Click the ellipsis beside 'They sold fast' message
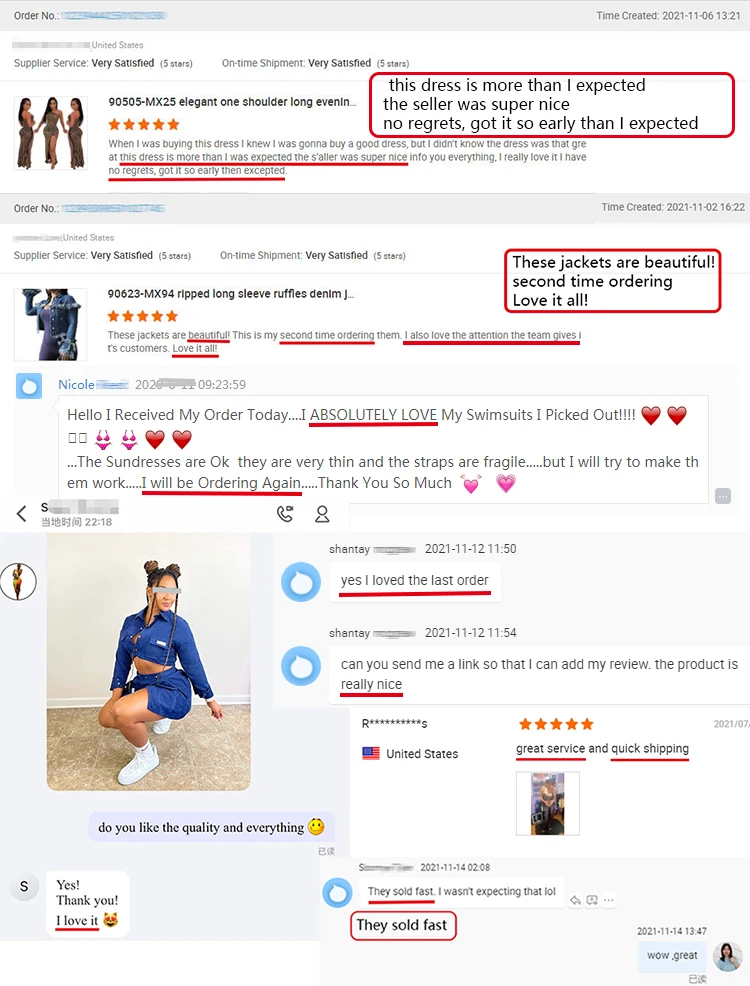This screenshot has height=986, width=750. pyautogui.click(x=609, y=900)
